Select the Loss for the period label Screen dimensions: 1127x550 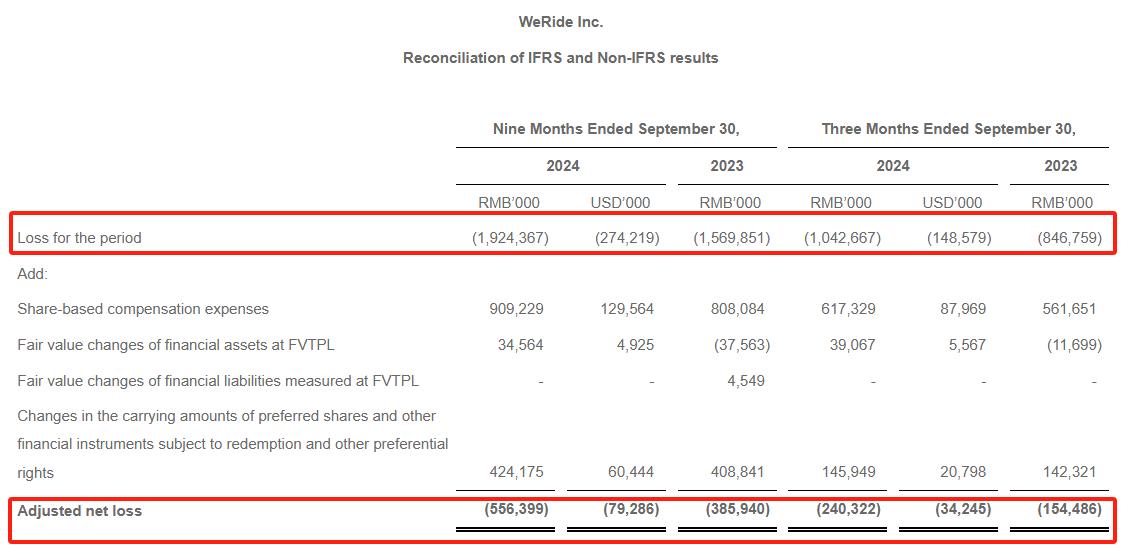[x=79, y=238]
